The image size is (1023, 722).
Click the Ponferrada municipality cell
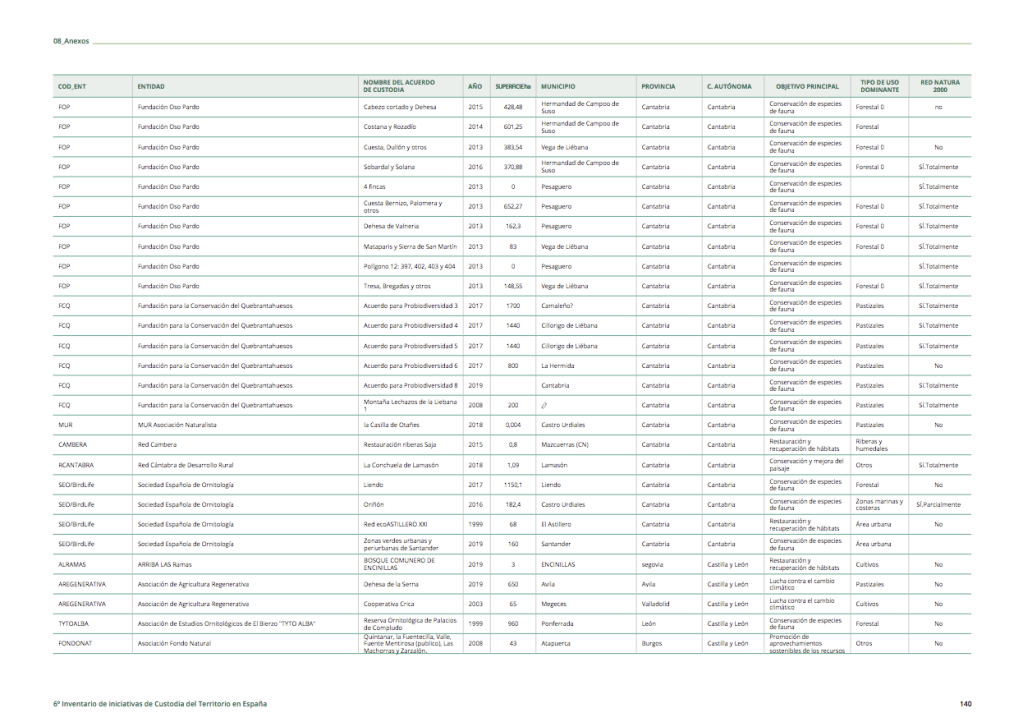[560, 624]
